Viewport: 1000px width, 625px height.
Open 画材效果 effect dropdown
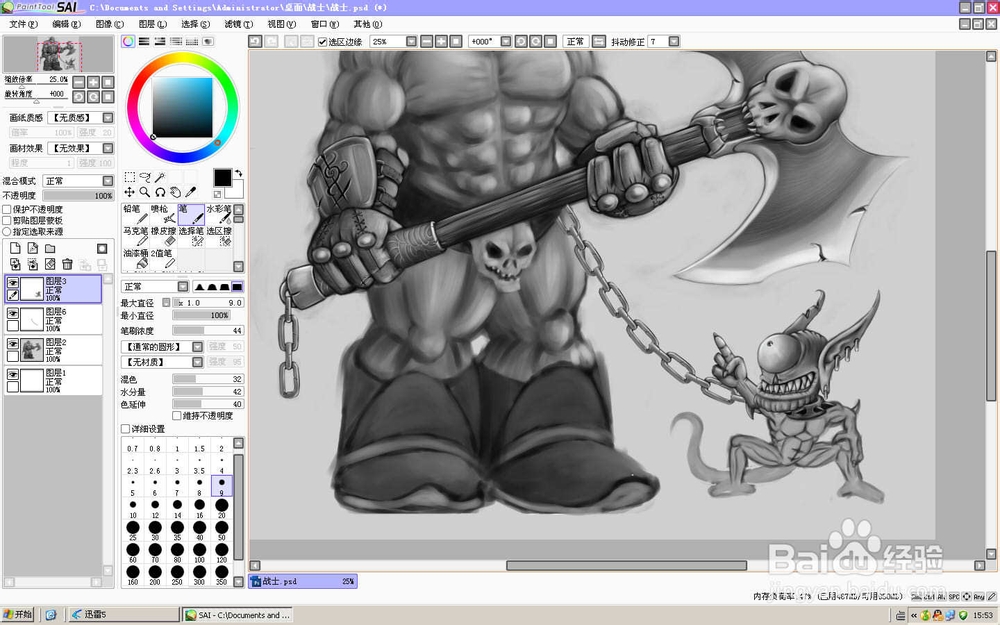[108, 148]
